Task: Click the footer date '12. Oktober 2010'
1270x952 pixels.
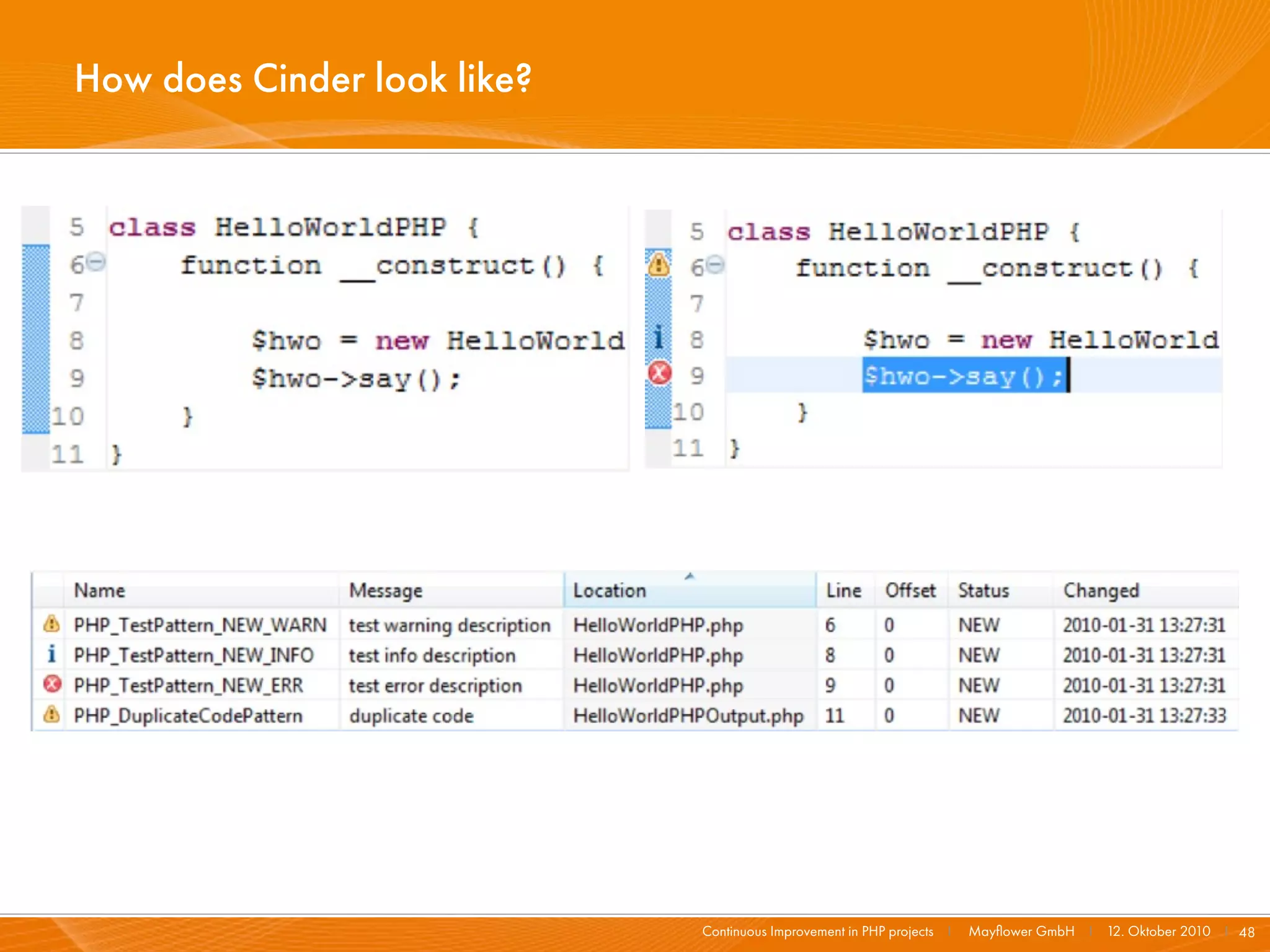Action: coord(1158,931)
